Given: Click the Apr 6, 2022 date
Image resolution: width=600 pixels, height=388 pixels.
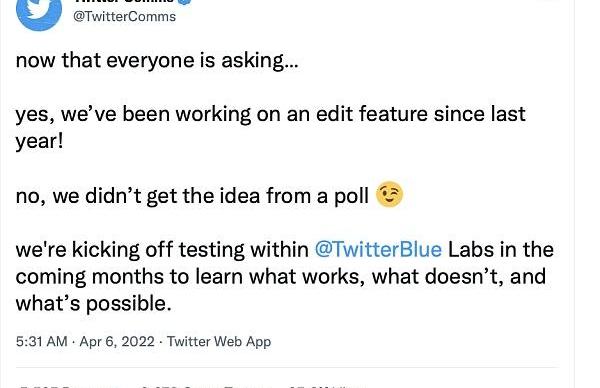Looking at the screenshot, I should click(117, 341).
